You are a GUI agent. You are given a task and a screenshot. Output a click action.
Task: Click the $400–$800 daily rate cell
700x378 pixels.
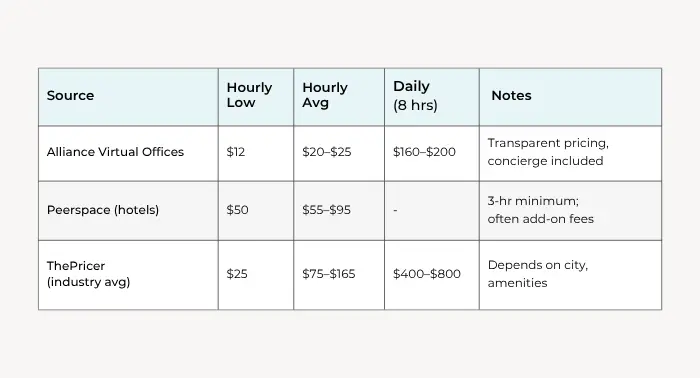click(432, 275)
